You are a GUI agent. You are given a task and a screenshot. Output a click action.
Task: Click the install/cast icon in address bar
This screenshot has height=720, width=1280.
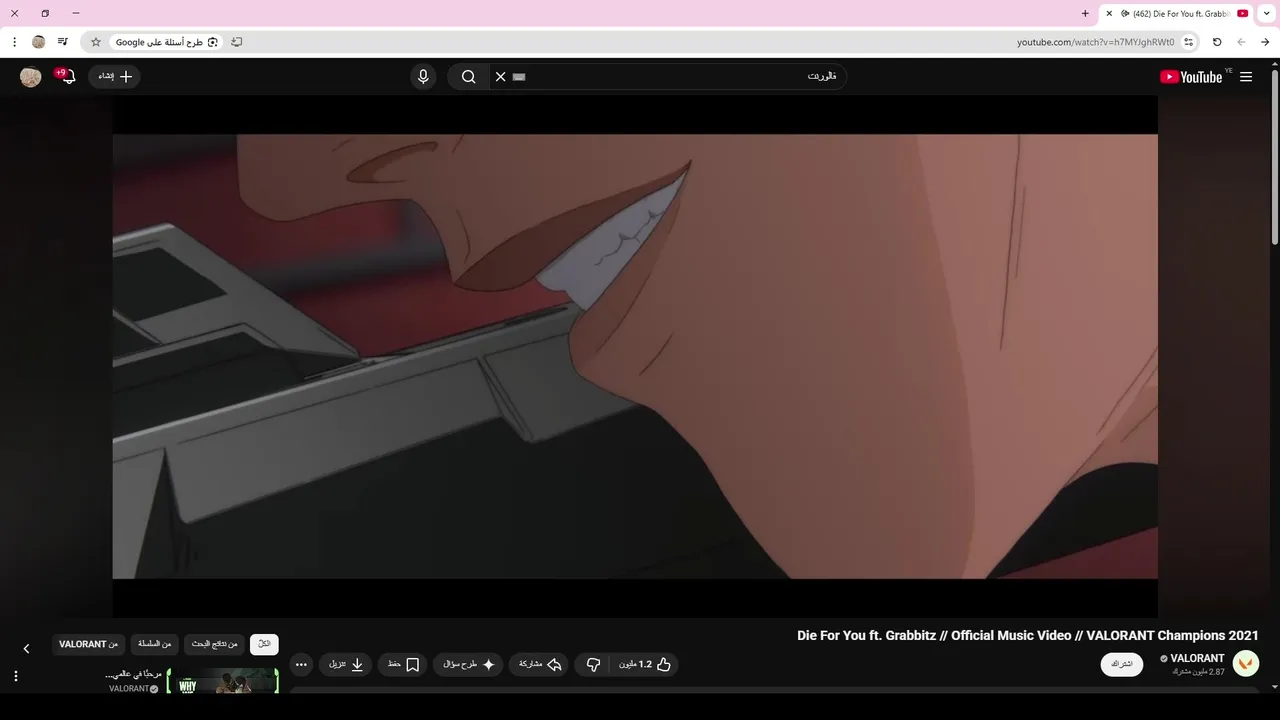[237, 42]
